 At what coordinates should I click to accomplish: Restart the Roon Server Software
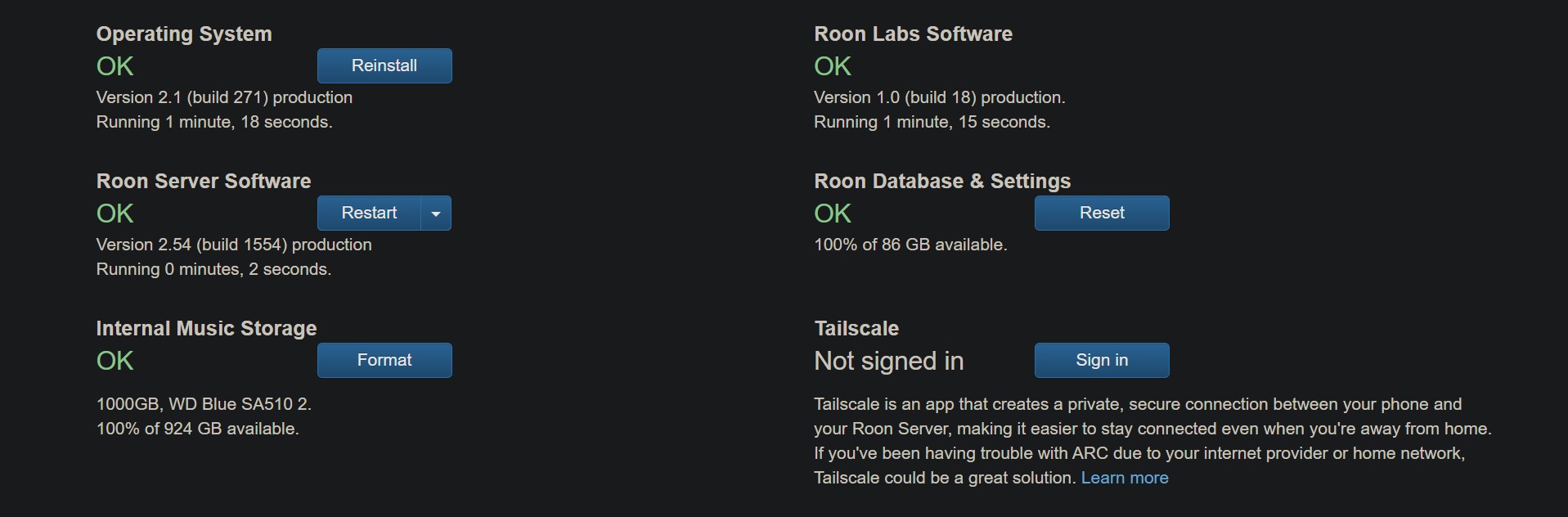click(369, 214)
